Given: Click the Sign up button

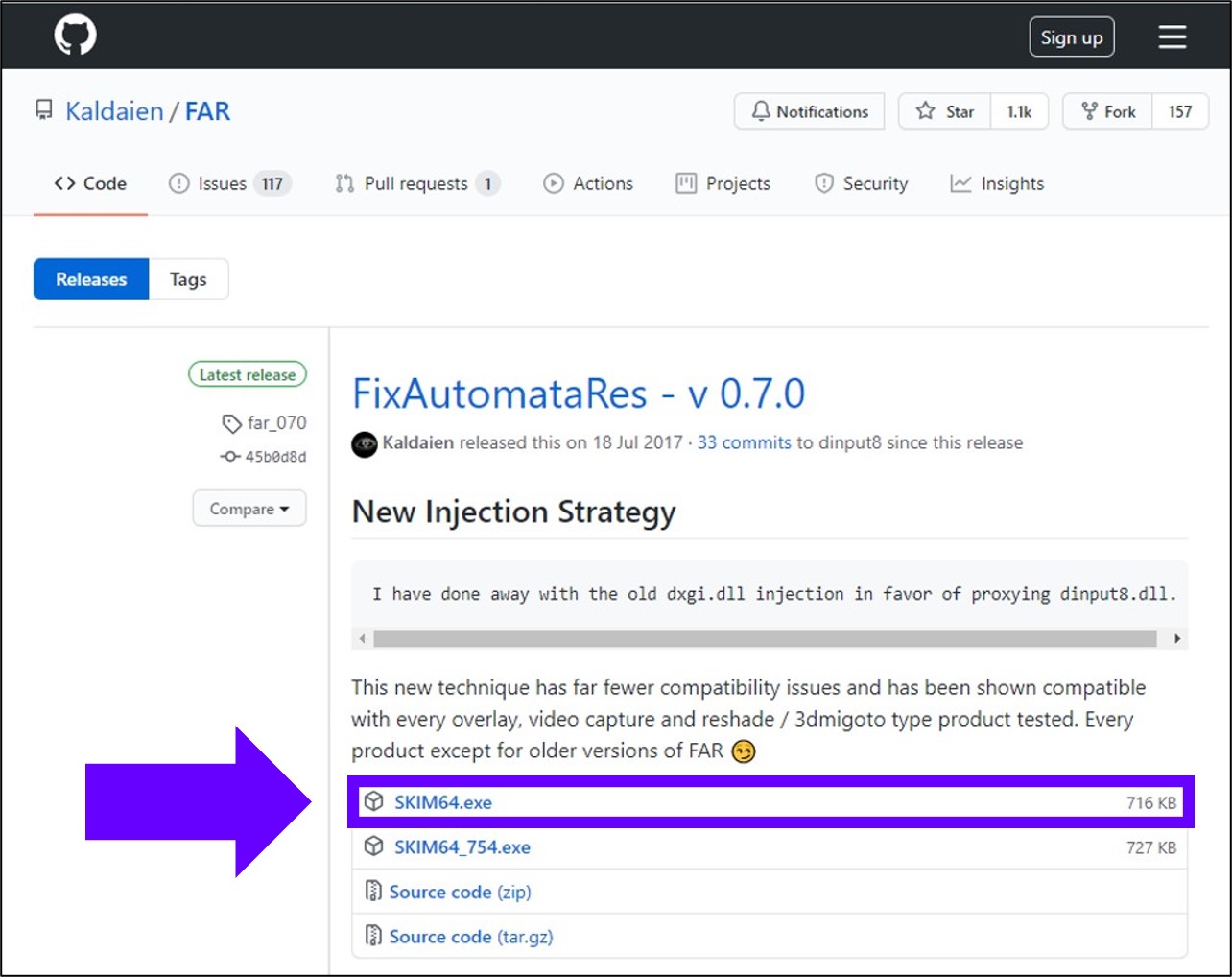Looking at the screenshot, I should pos(1071,37).
